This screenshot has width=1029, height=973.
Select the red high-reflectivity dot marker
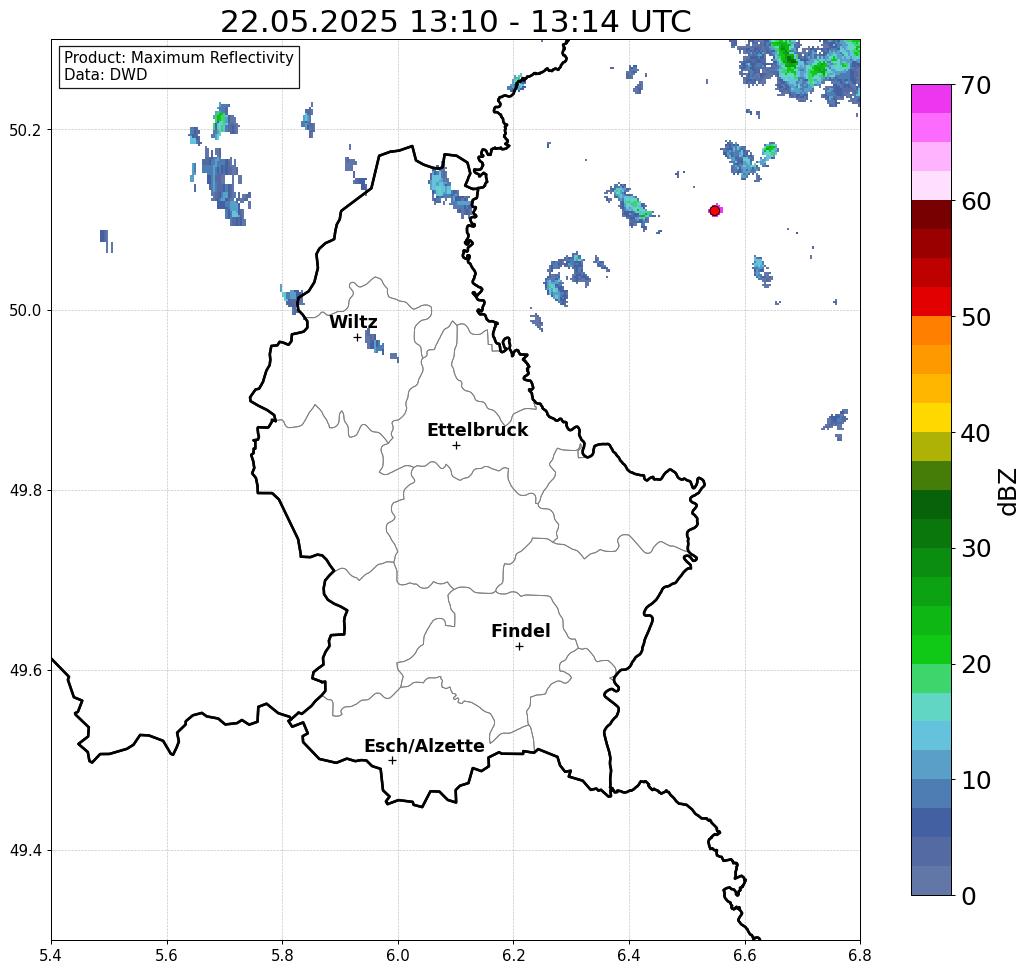point(715,211)
